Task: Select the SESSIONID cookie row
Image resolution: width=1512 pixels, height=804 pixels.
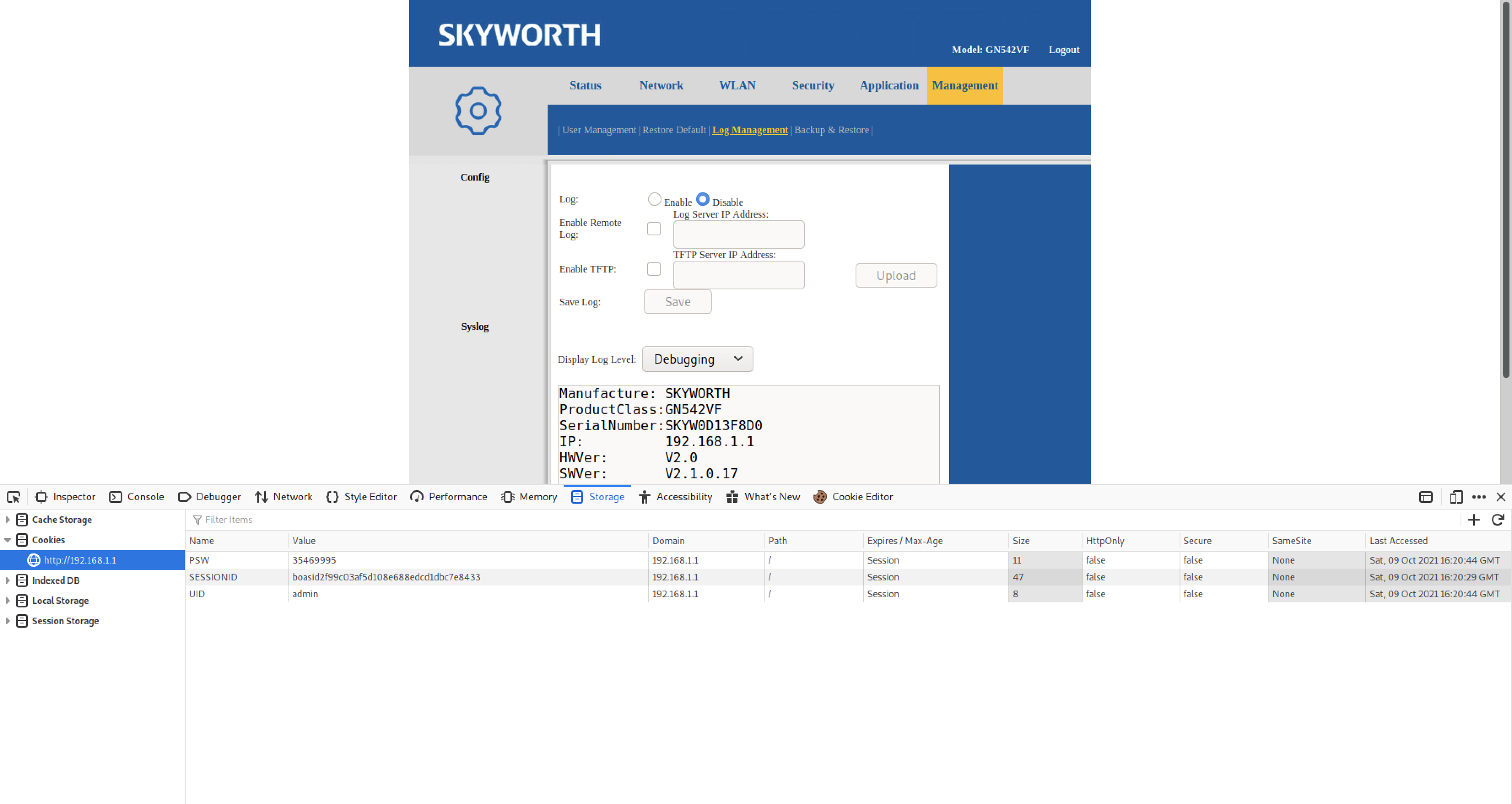Action: [848, 577]
